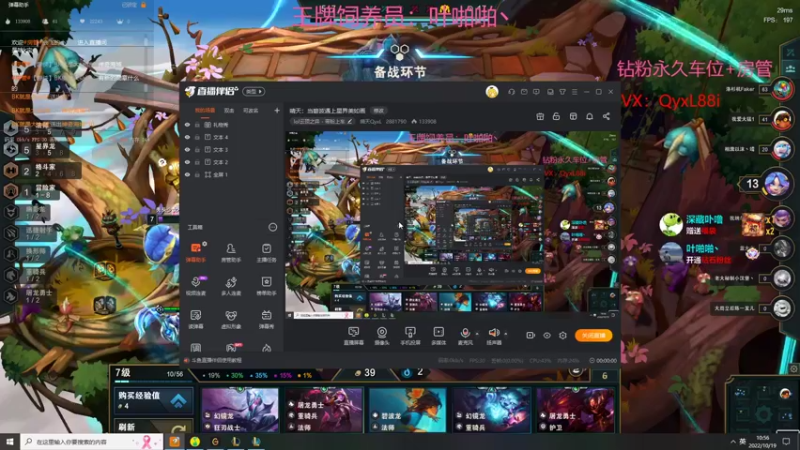Open the 主播任务 streamer tasks tool
The width and height of the screenshot is (800, 450).
(x=266, y=253)
